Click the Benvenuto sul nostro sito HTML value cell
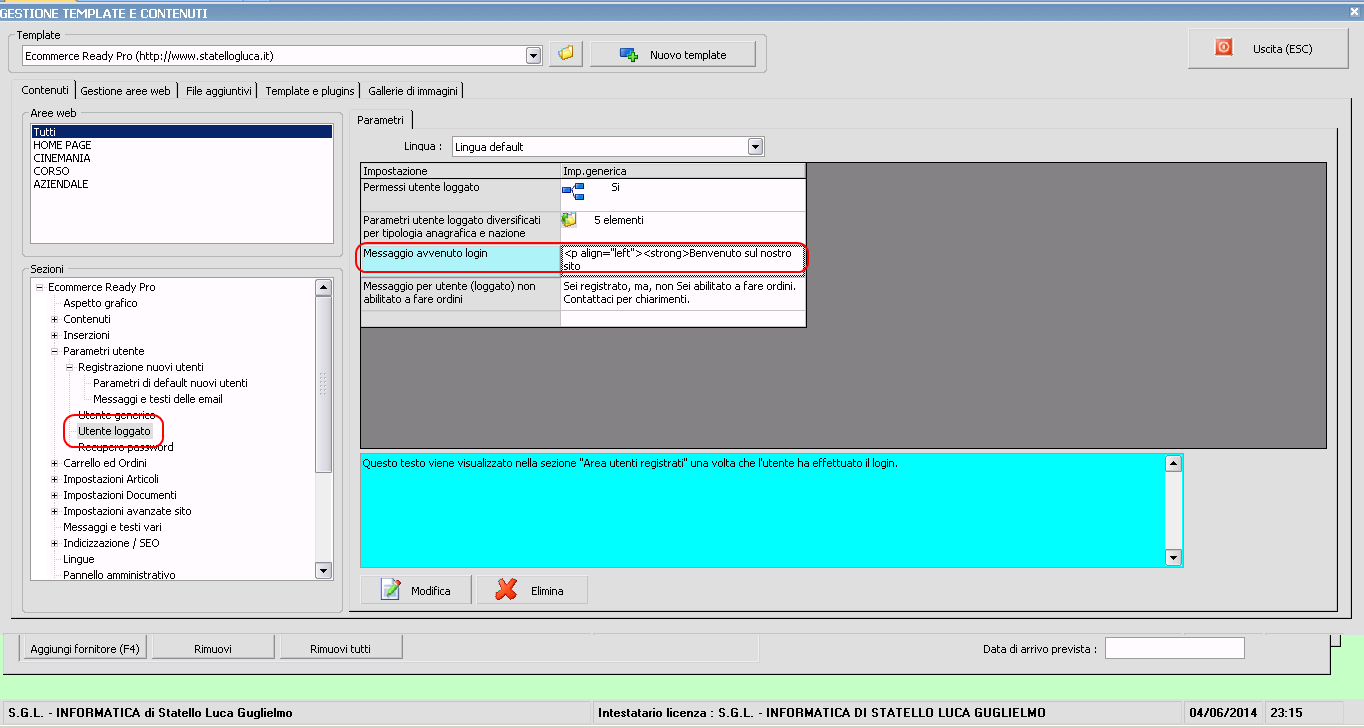This screenshot has height=728, width=1364. tap(683, 260)
